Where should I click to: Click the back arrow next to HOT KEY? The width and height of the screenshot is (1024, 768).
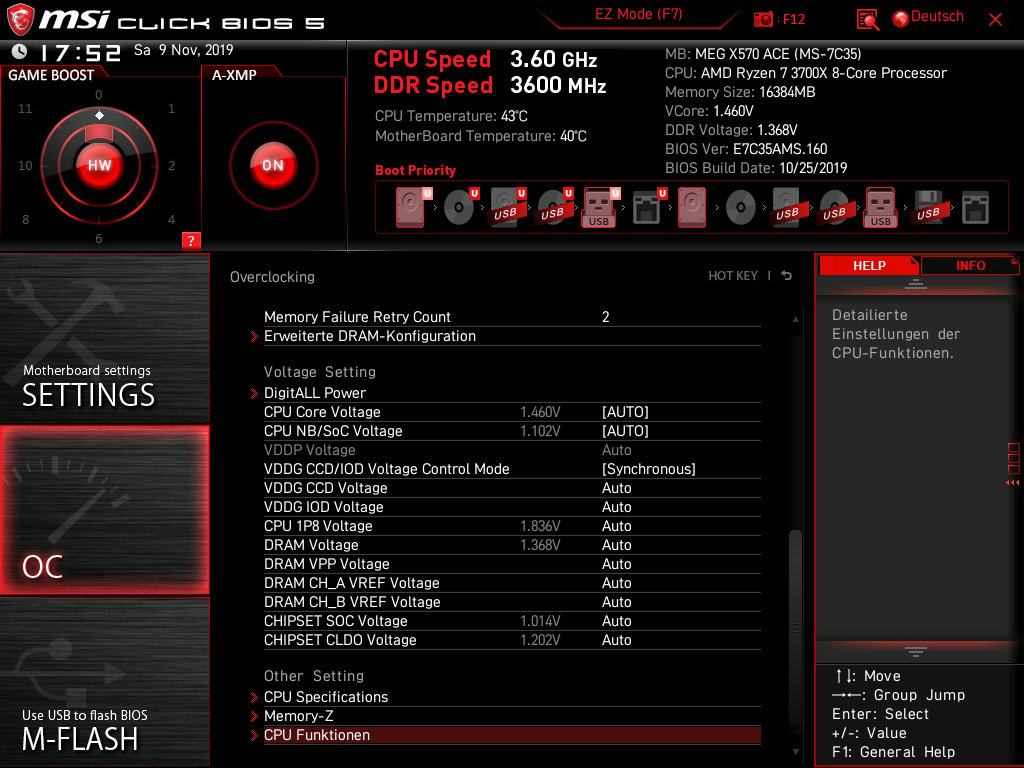coord(786,276)
